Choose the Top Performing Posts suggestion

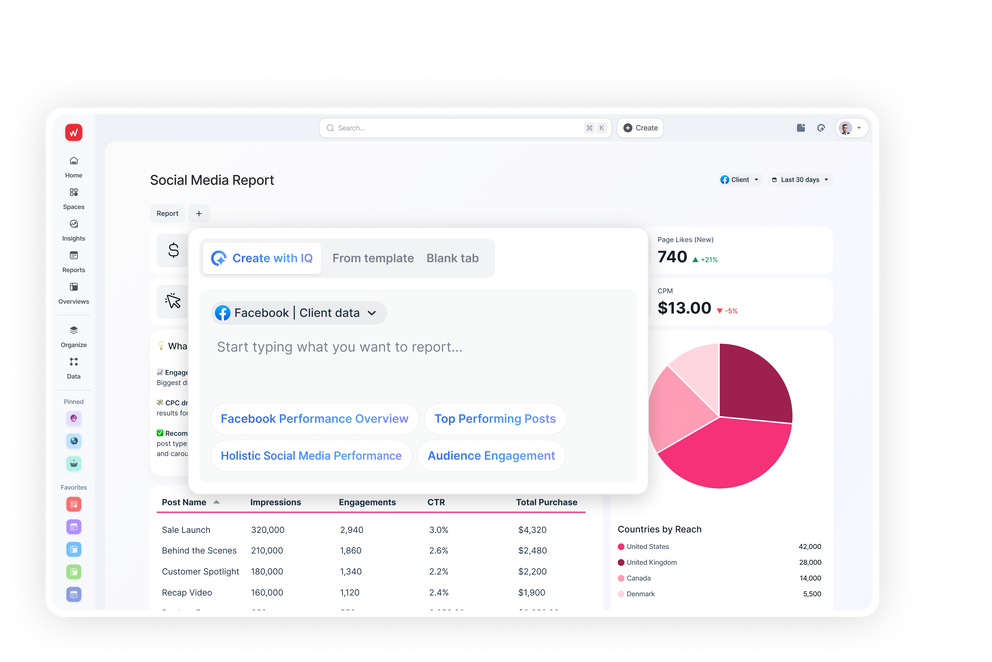tap(495, 419)
